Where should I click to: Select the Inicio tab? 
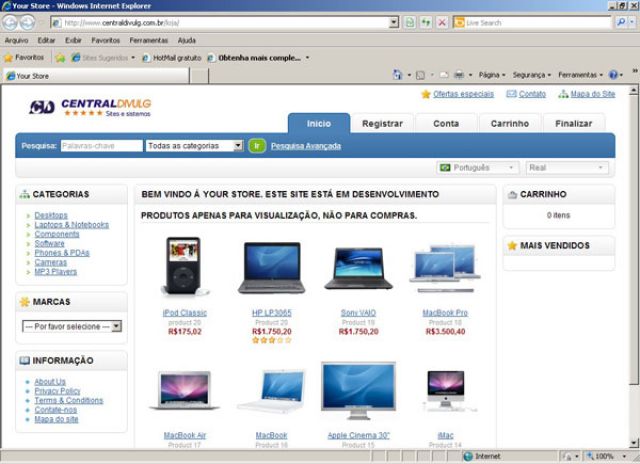tap(319, 123)
